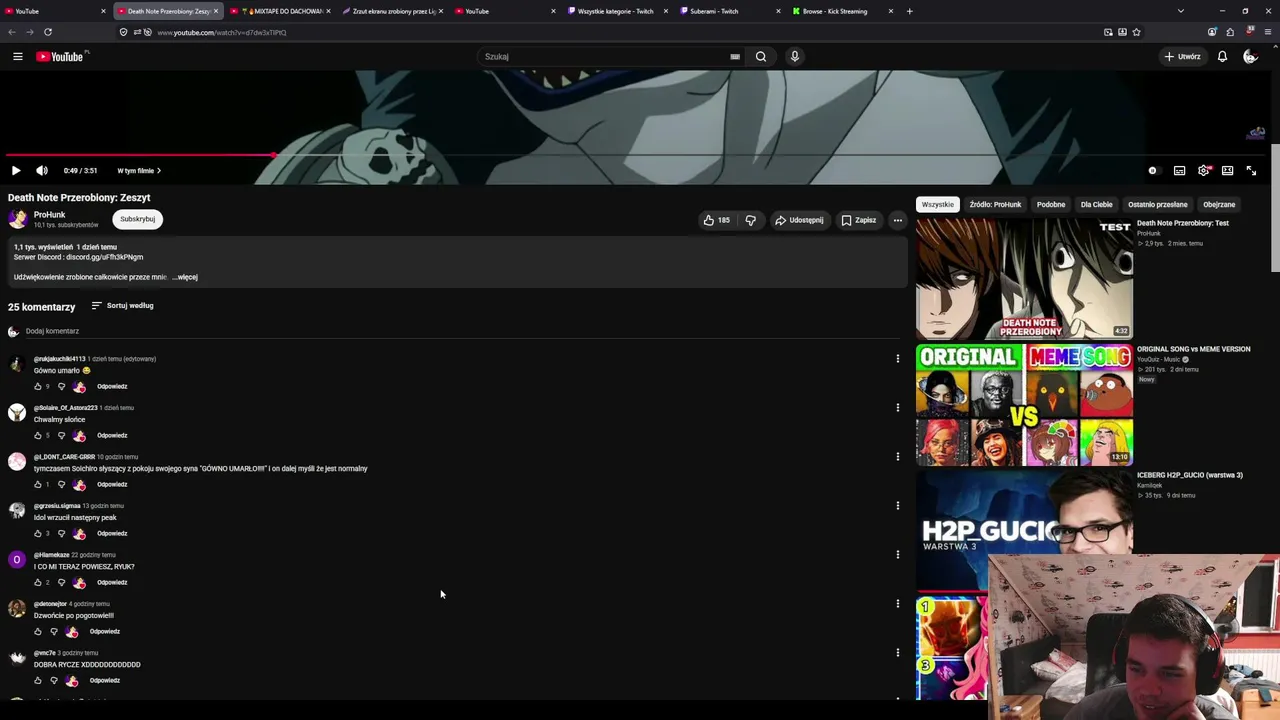Click the Szukaj search box

(x=606, y=57)
